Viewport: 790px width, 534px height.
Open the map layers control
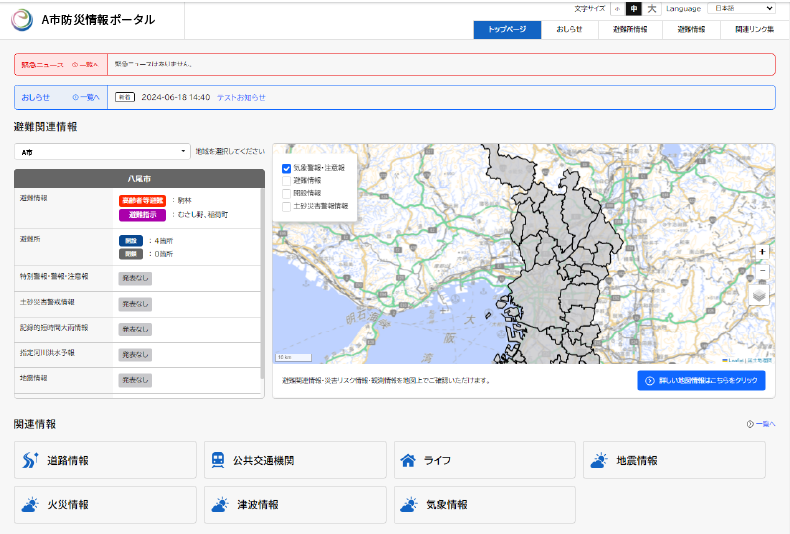(761, 294)
